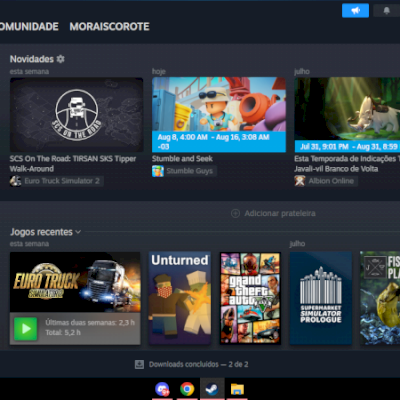Screen dimensions: 400x400
Task: Open the announcements megaphone button
Action: click(355, 11)
